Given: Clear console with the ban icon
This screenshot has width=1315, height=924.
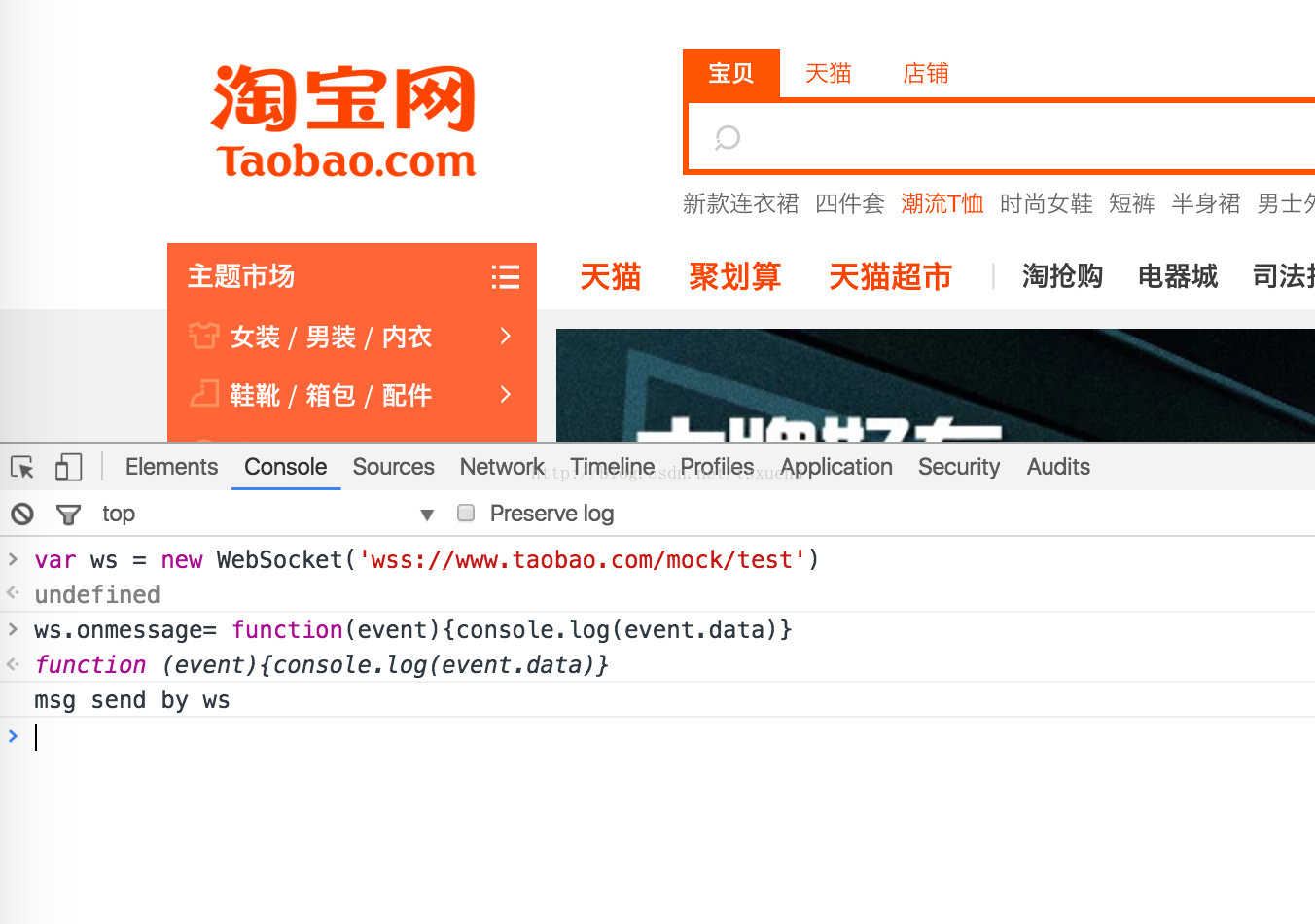Looking at the screenshot, I should [22, 514].
